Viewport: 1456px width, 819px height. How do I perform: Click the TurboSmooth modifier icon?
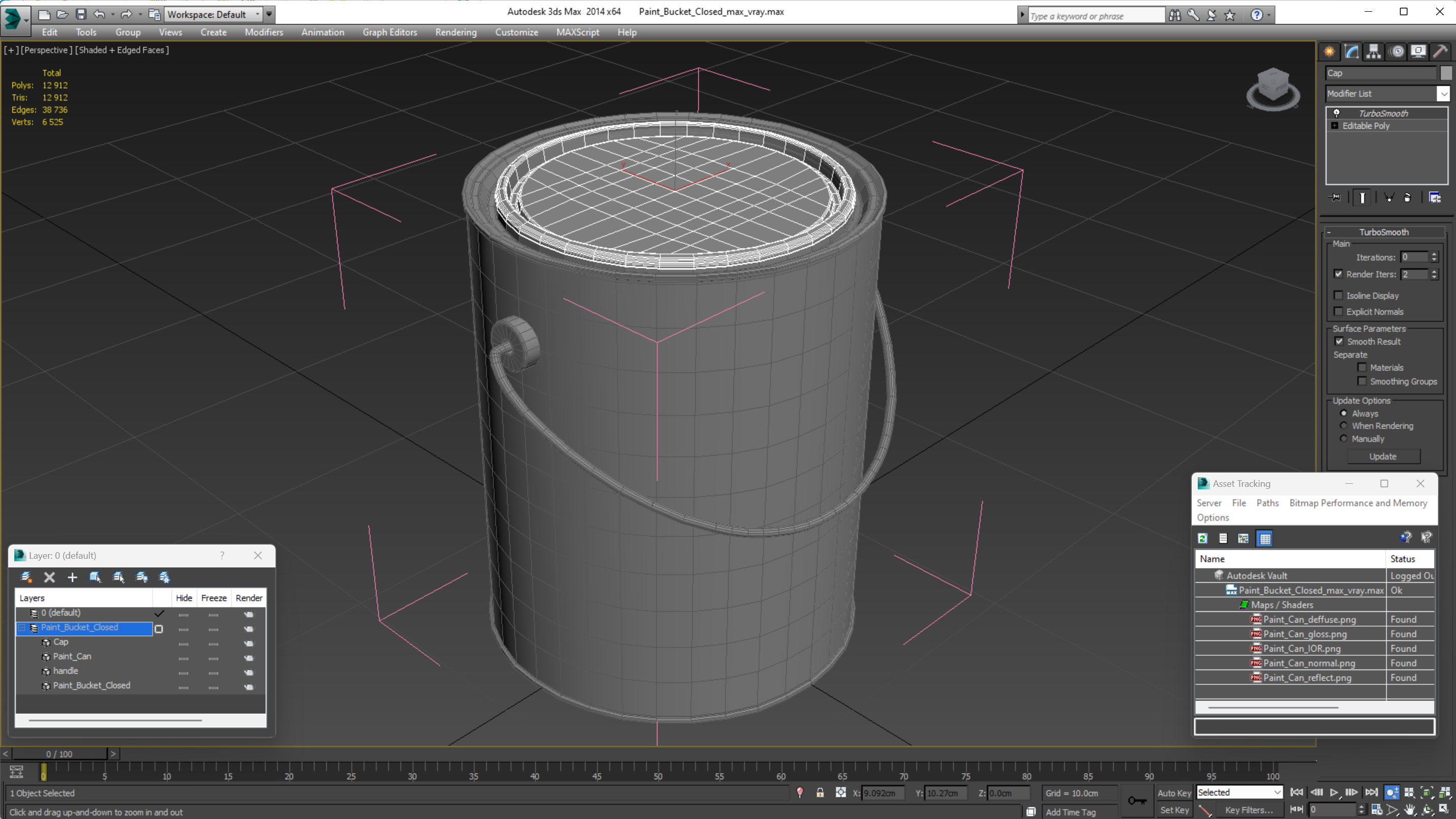click(1337, 112)
